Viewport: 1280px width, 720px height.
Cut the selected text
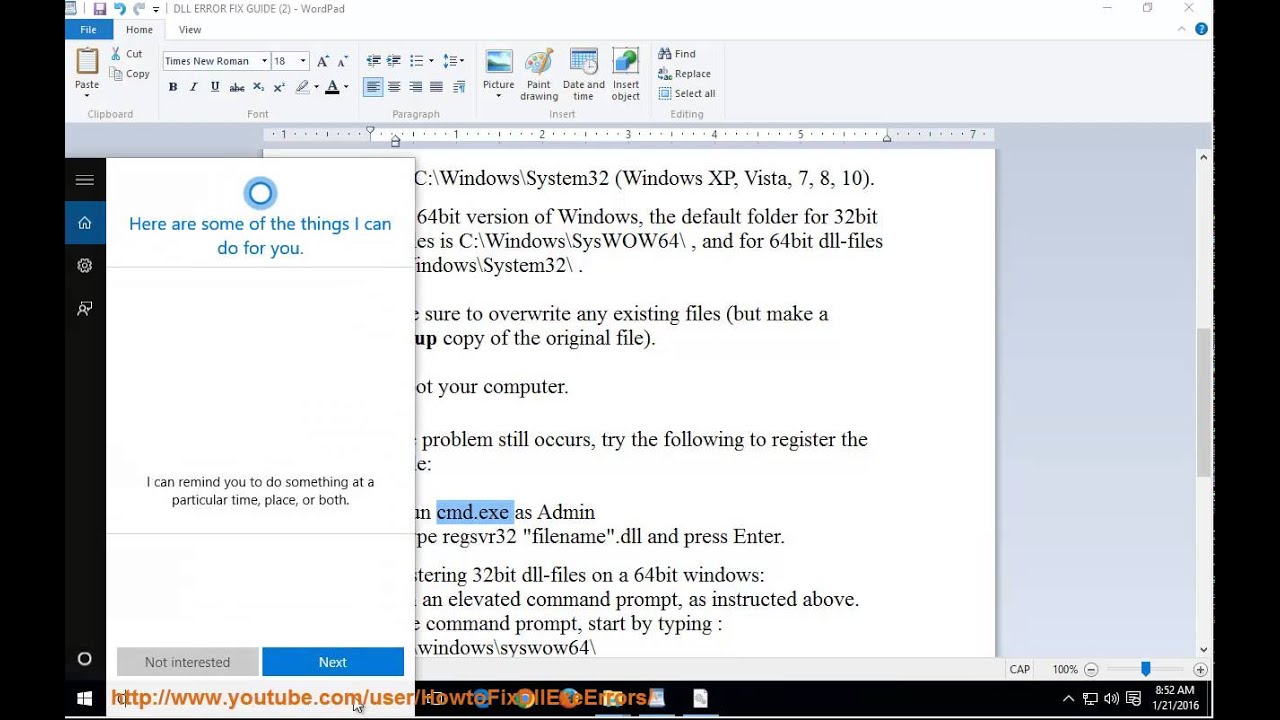click(x=126, y=54)
